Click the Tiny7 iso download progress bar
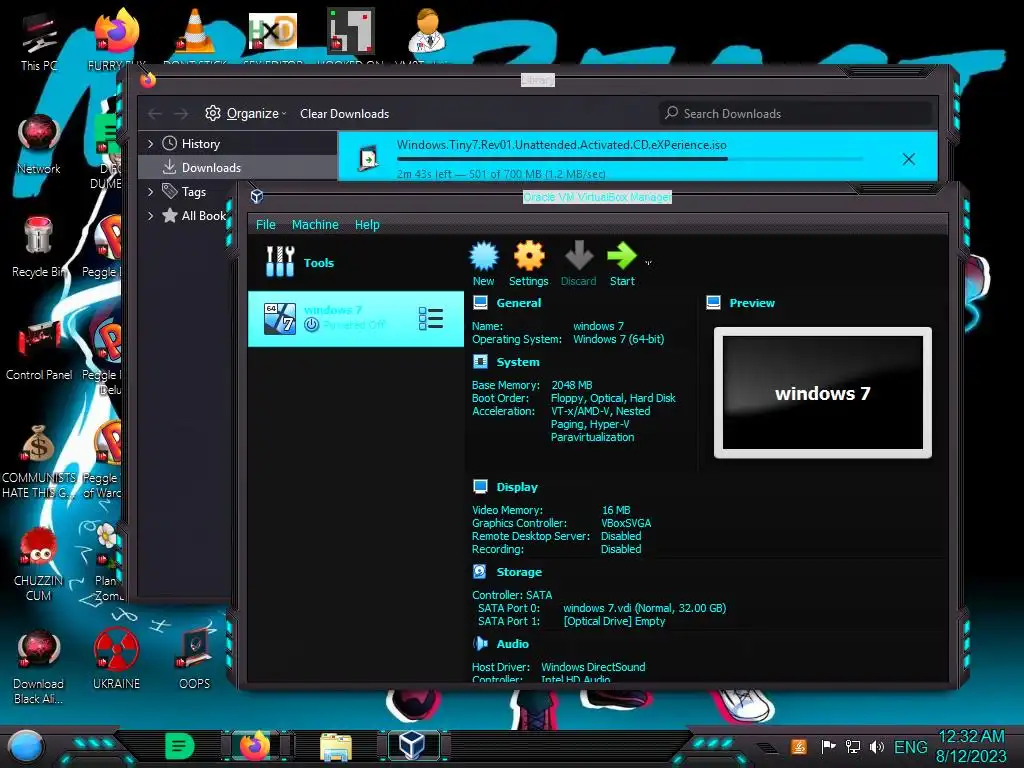Image resolution: width=1024 pixels, height=768 pixels. (630, 159)
